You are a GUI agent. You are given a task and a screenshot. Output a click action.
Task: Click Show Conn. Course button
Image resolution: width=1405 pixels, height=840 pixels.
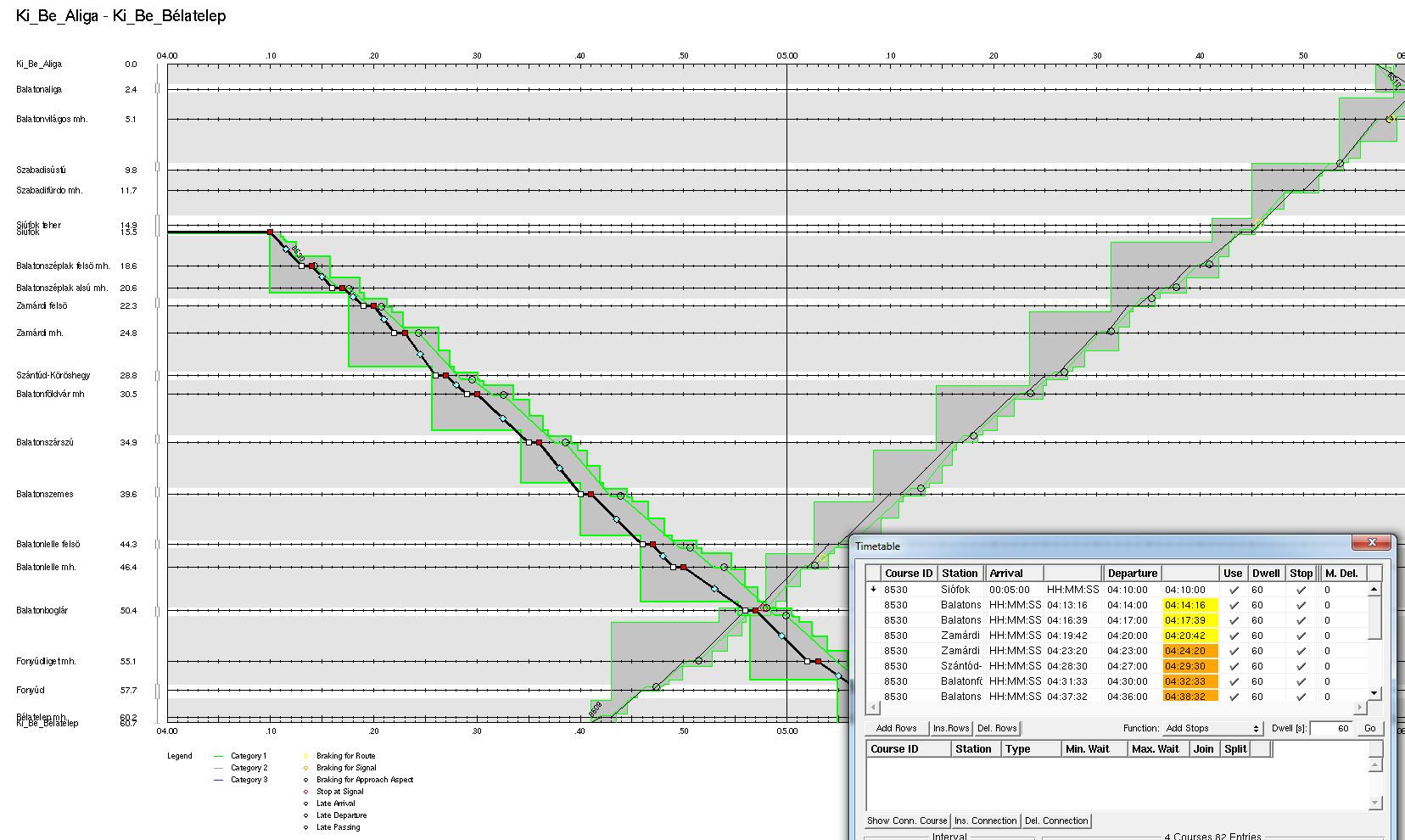click(907, 820)
